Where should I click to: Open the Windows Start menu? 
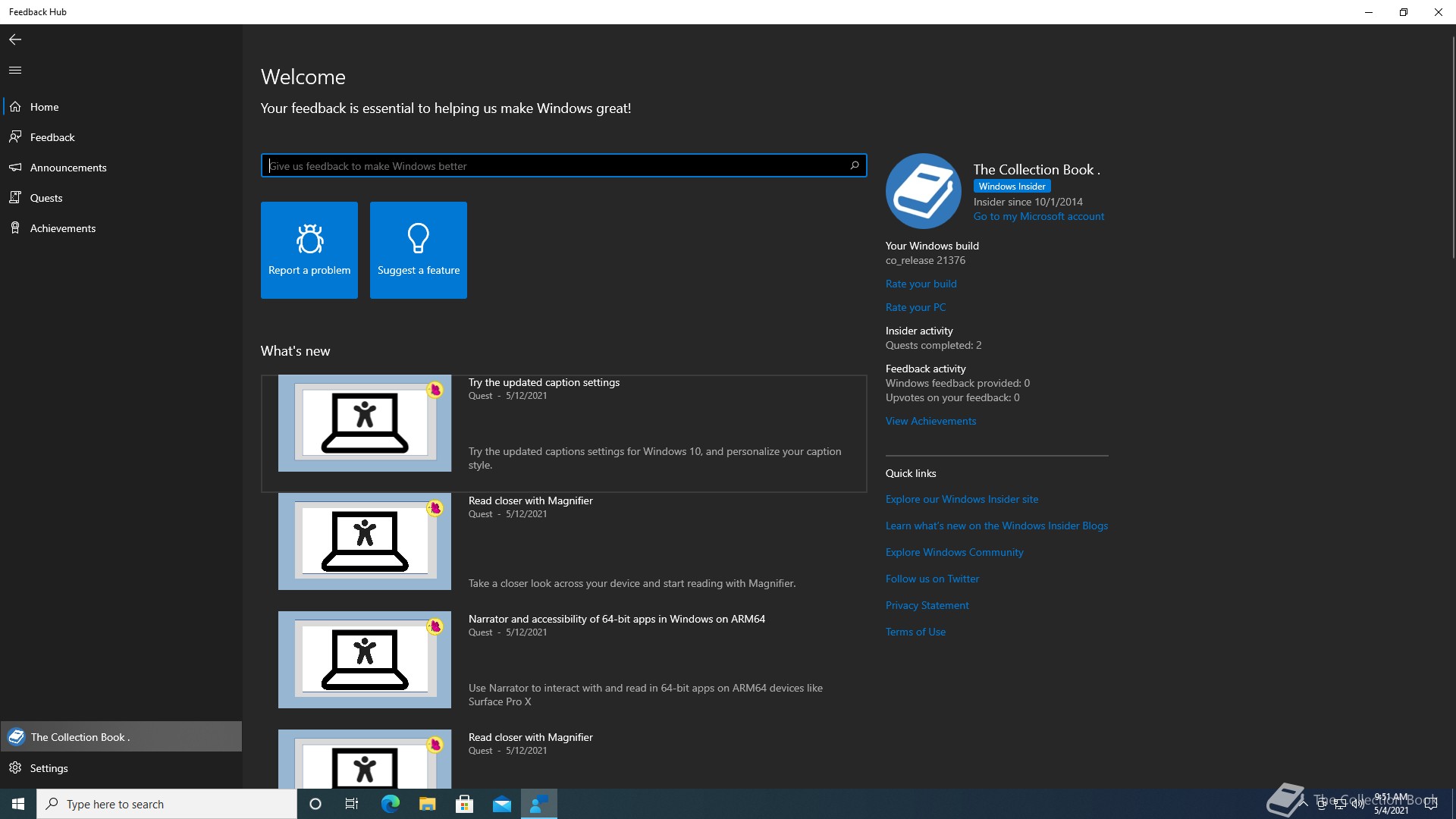(18, 804)
